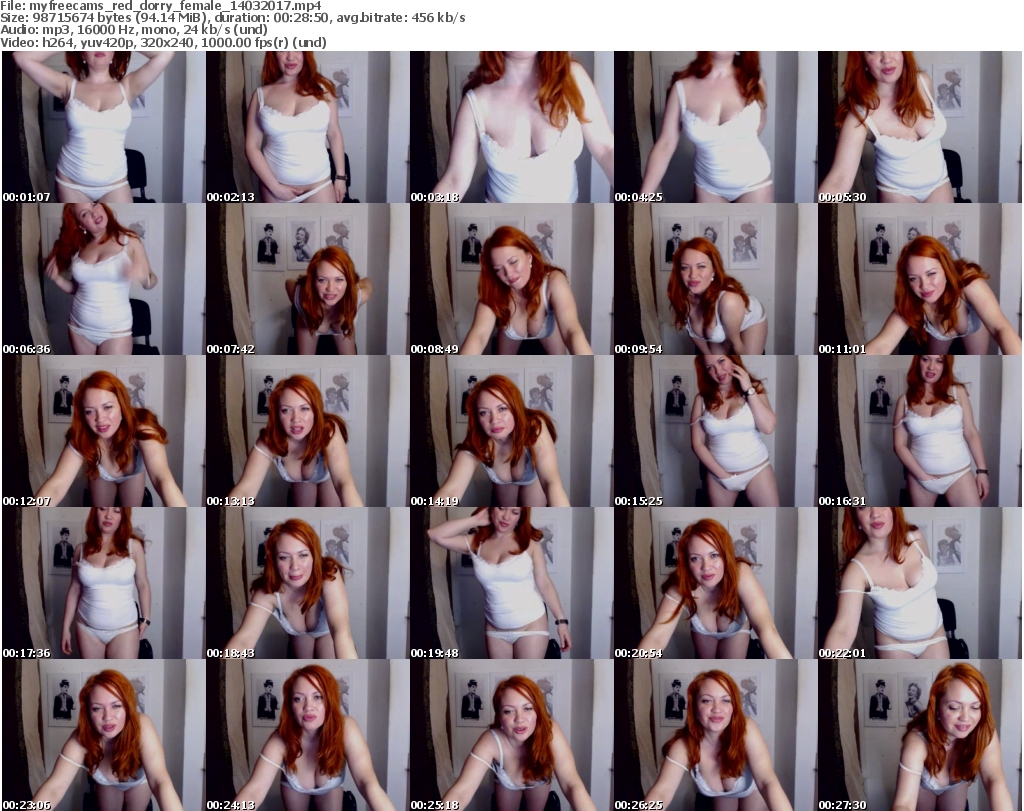1024x811 pixels.
Task: Select the frame stamped 00:12:07
Action: (x=103, y=432)
